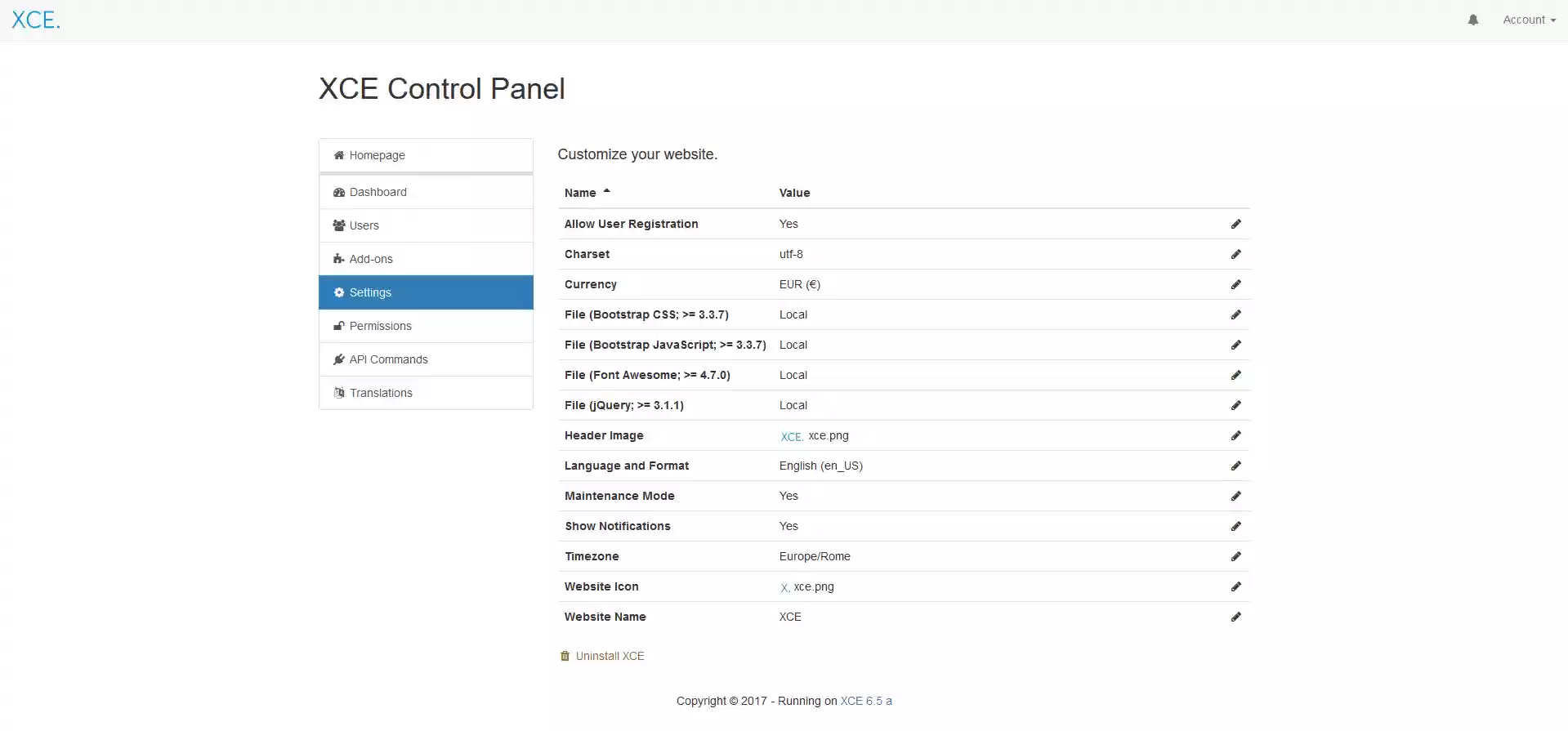Click the Website Icon X thumbnail
The height and width of the screenshot is (731, 1568).
[784, 588]
